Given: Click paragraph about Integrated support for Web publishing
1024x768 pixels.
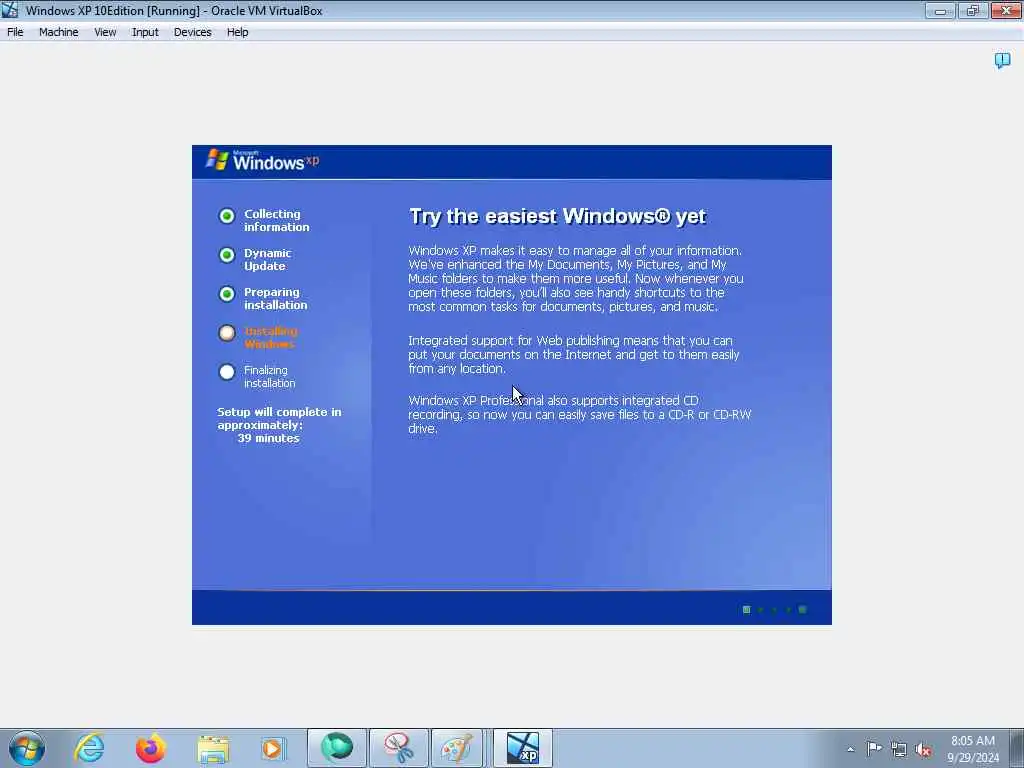Looking at the screenshot, I should 573,355.
